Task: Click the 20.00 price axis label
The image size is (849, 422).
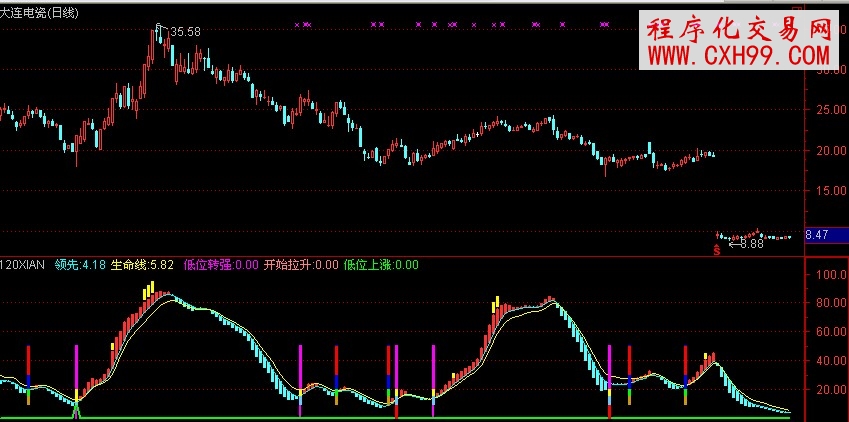Action: click(828, 151)
